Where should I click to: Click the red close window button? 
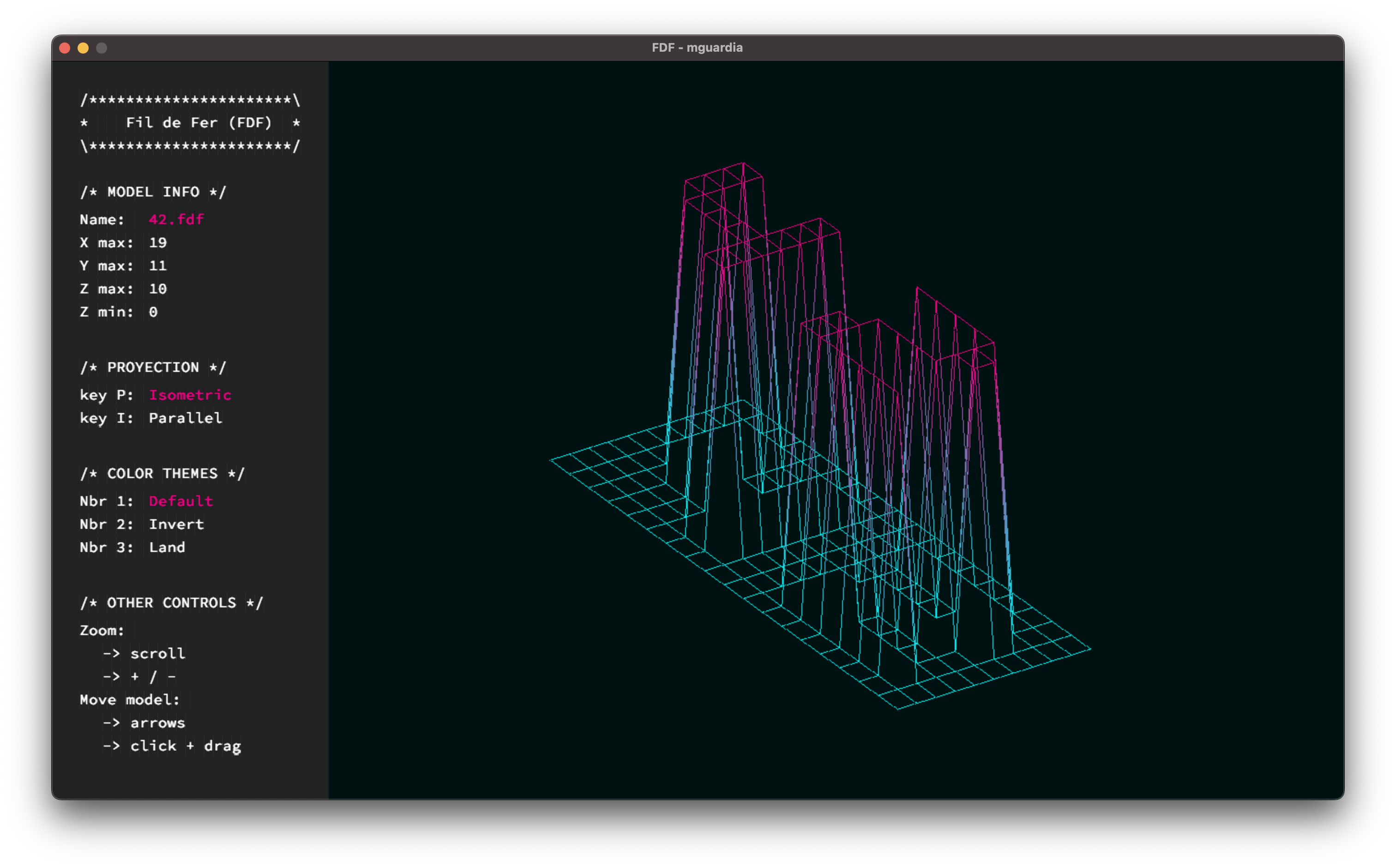[65, 48]
